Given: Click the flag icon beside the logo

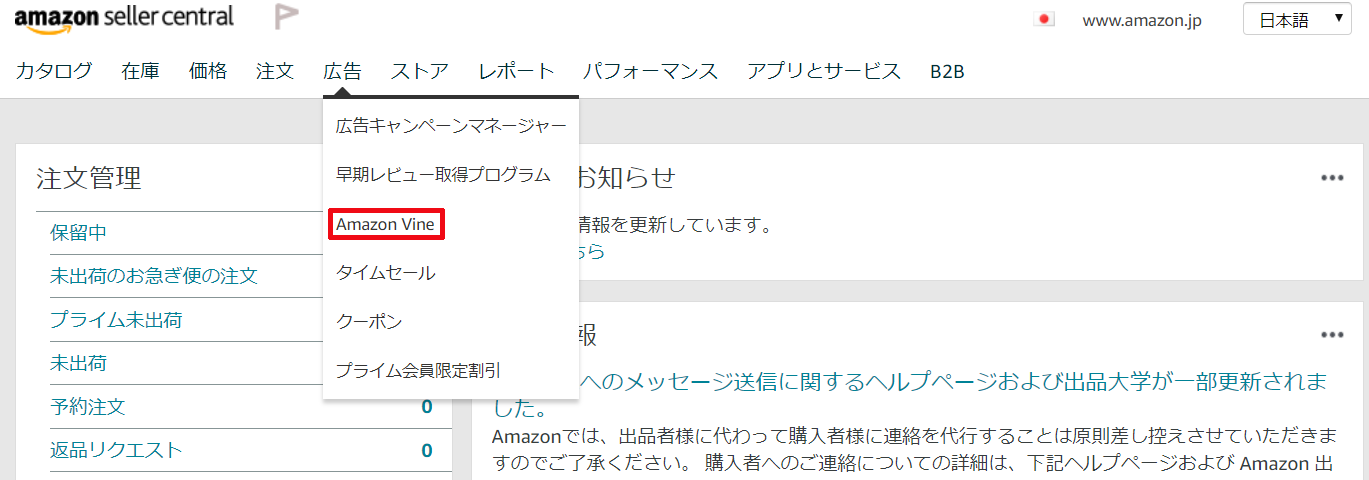Looking at the screenshot, I should pyautogui.click(x=286, y=17).
